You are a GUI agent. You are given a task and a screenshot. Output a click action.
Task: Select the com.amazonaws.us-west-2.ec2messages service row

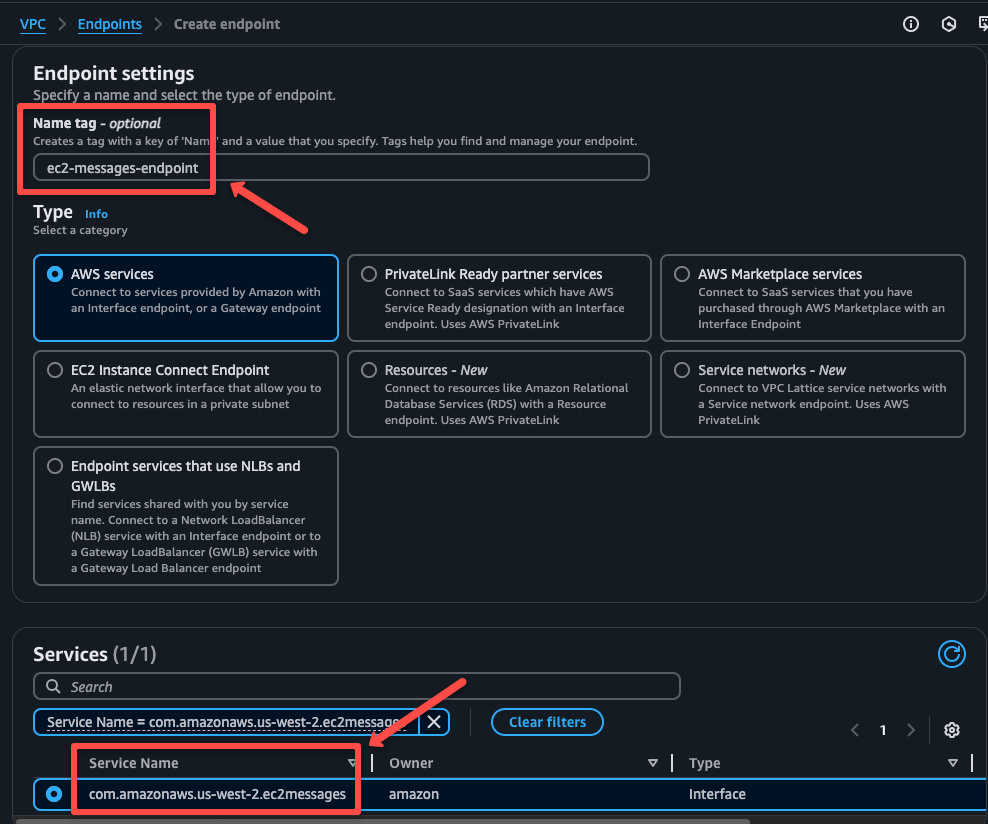[x=53, y=794]
